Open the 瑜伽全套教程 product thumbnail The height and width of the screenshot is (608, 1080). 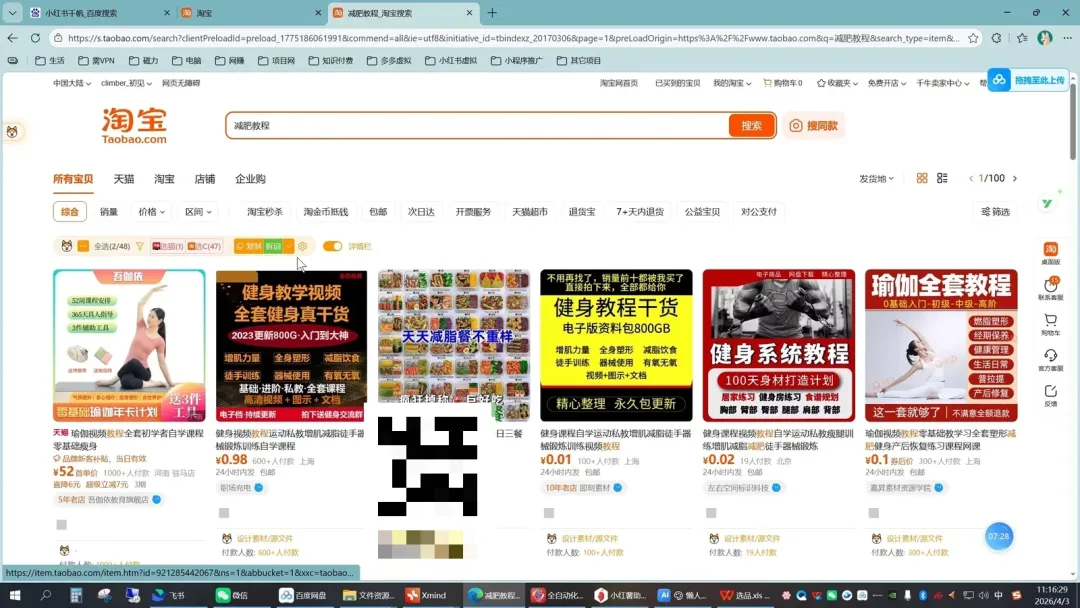click(941, 346)
